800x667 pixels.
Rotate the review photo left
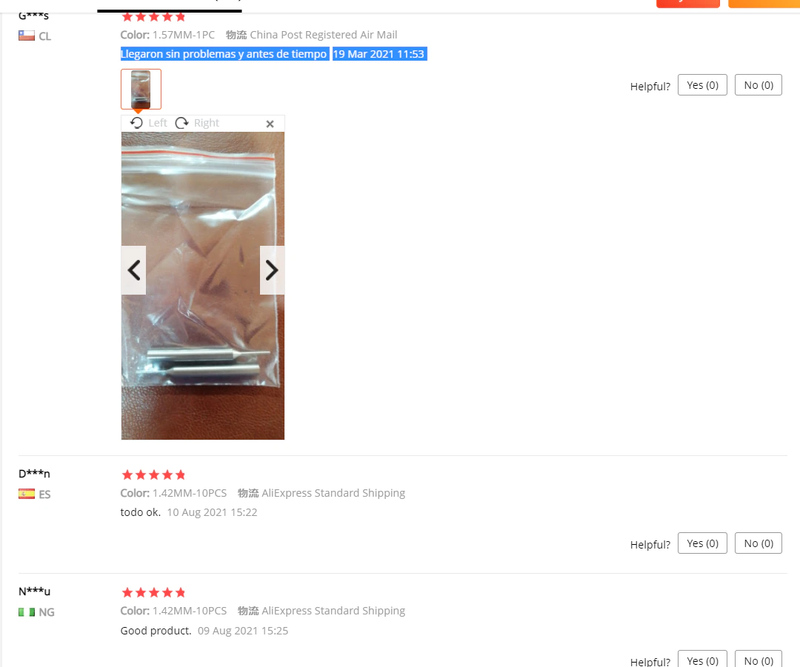tap(148, 123)
